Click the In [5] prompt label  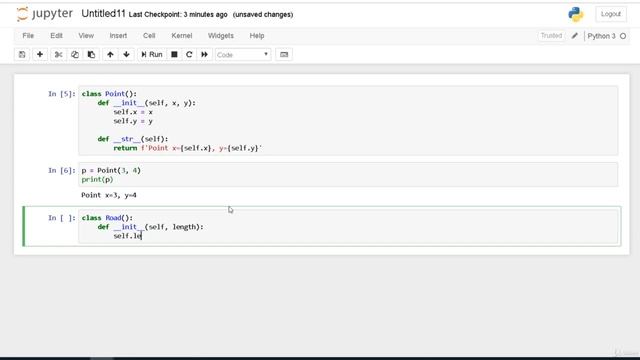(62, 94)
